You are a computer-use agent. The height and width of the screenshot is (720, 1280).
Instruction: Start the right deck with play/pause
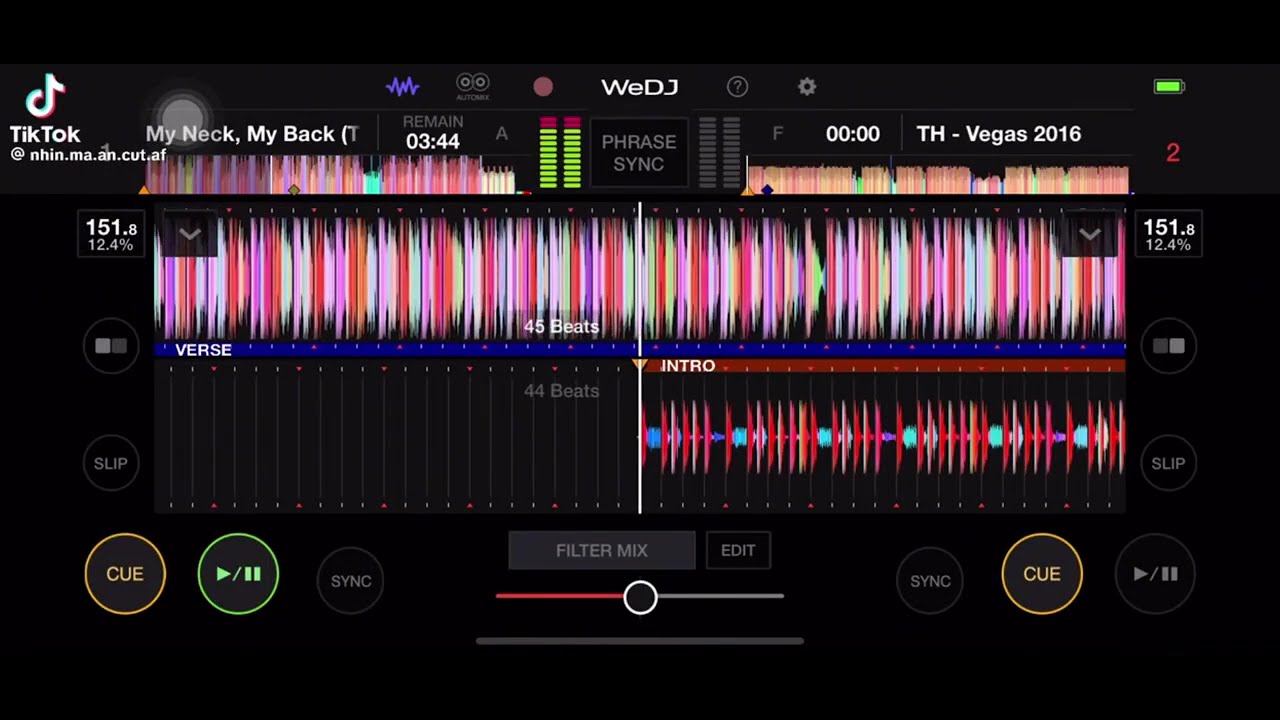coord(1155,574)
